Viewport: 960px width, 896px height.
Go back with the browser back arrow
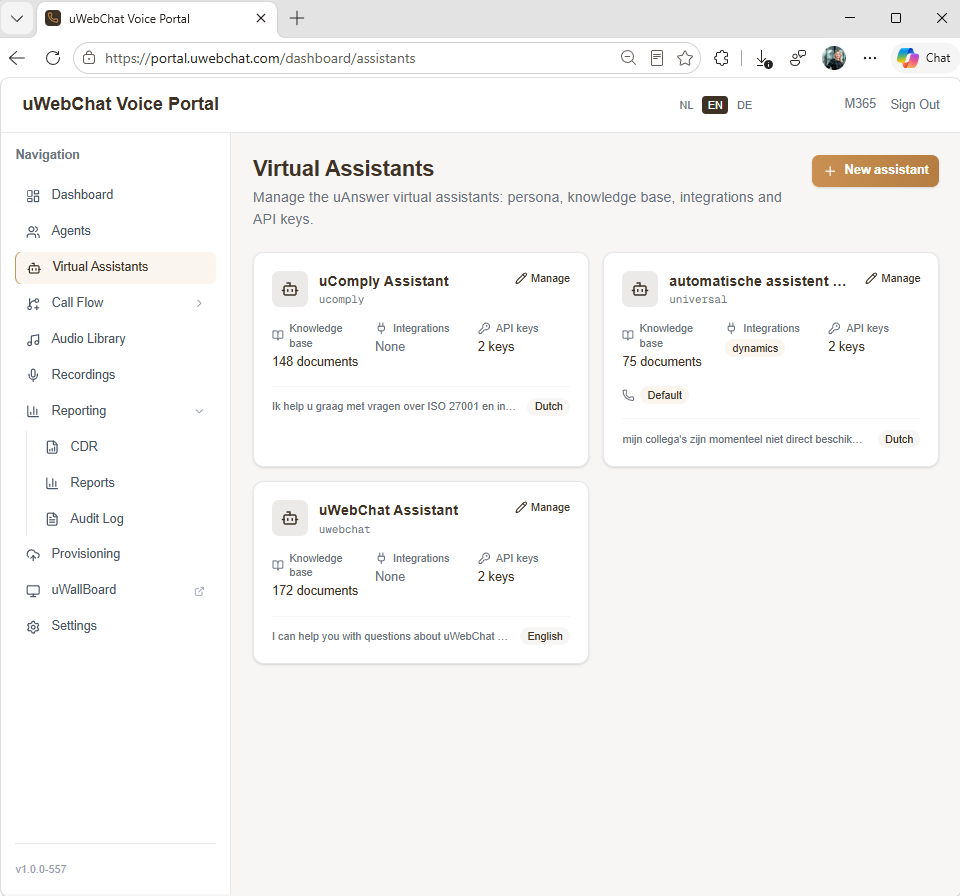tap(17, 58)
